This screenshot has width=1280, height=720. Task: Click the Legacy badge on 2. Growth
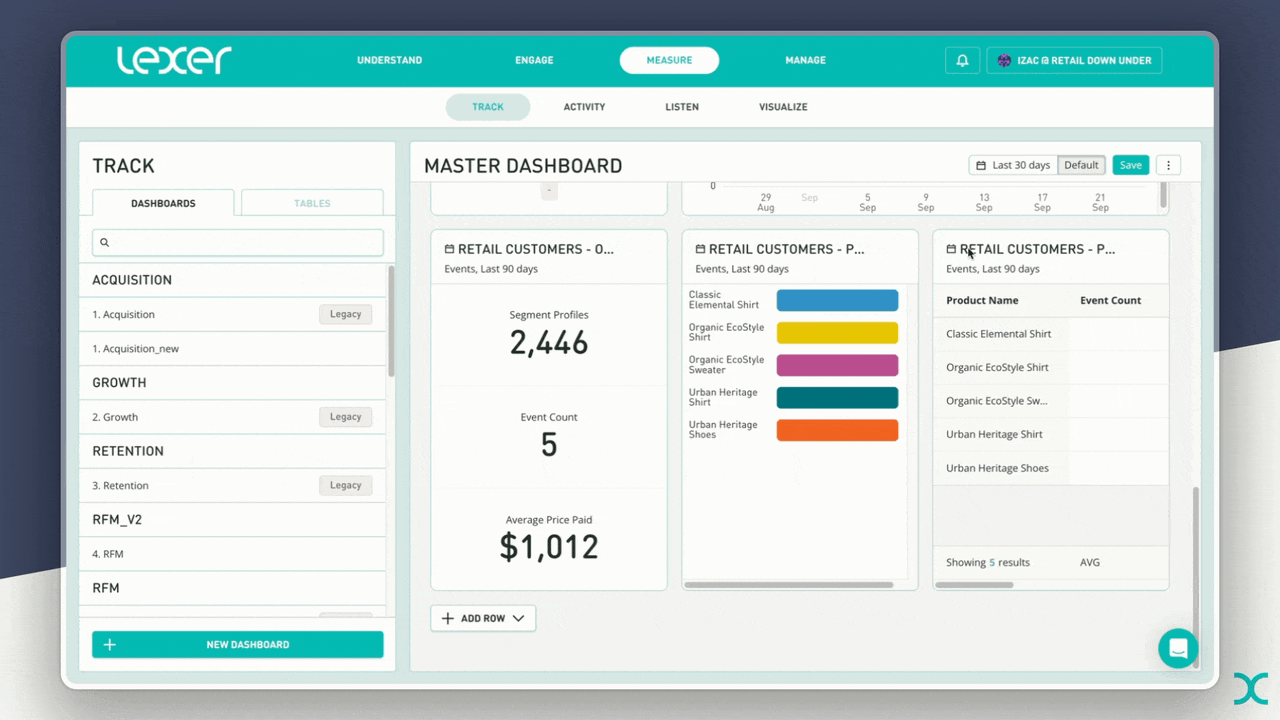[345, 417]
